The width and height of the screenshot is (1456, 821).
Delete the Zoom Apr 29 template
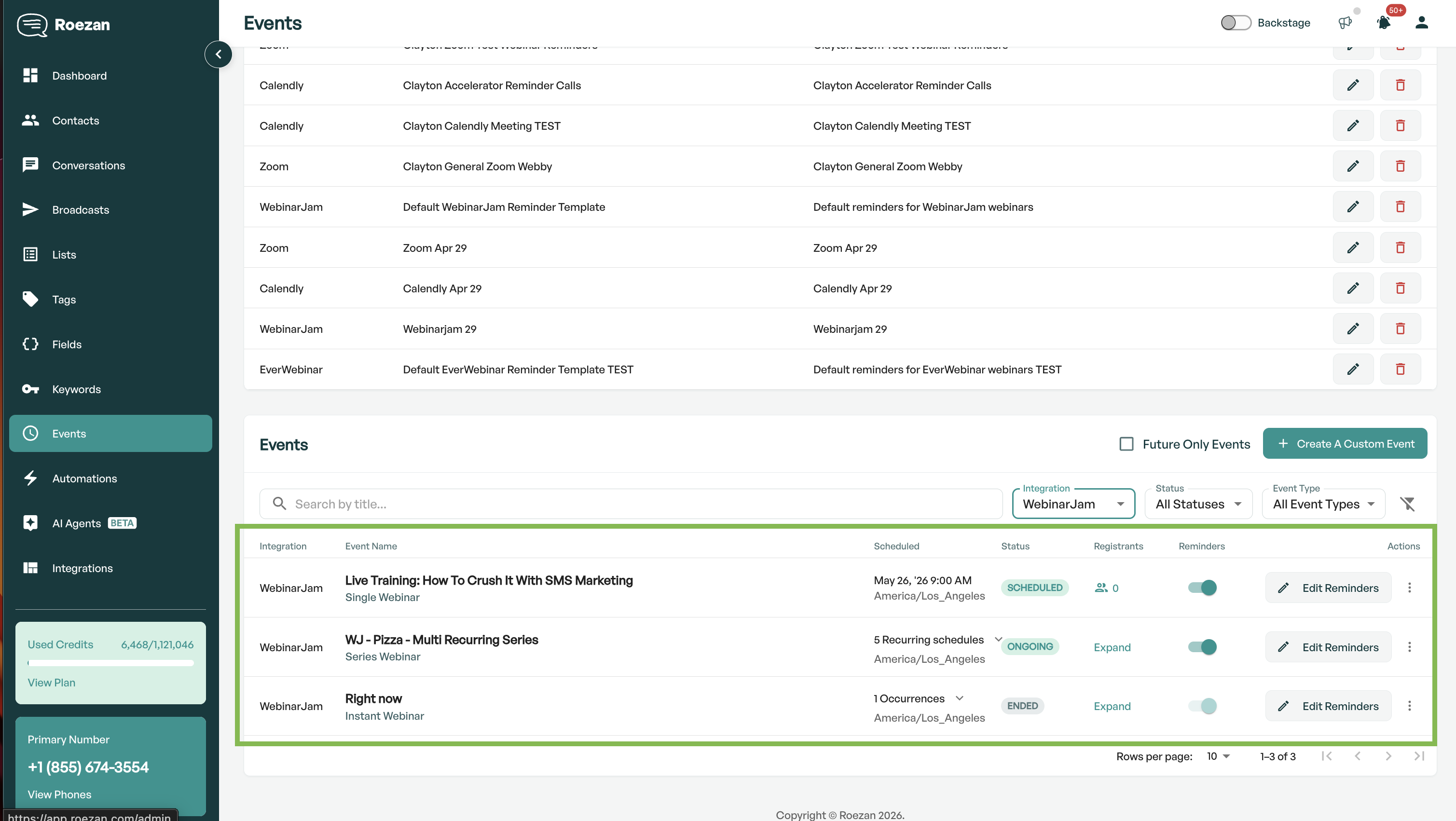pyautogui.click(x=1400, y=247)
